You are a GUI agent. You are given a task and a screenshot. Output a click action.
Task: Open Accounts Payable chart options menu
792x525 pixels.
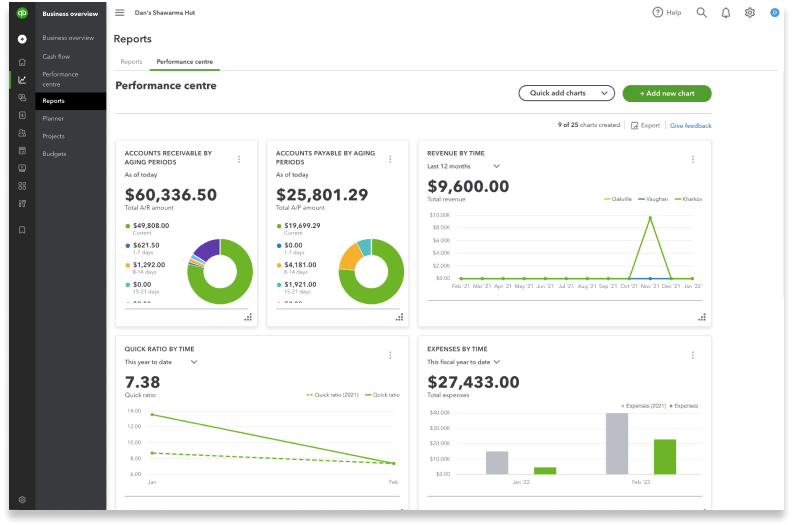click(x=390, y=159)
